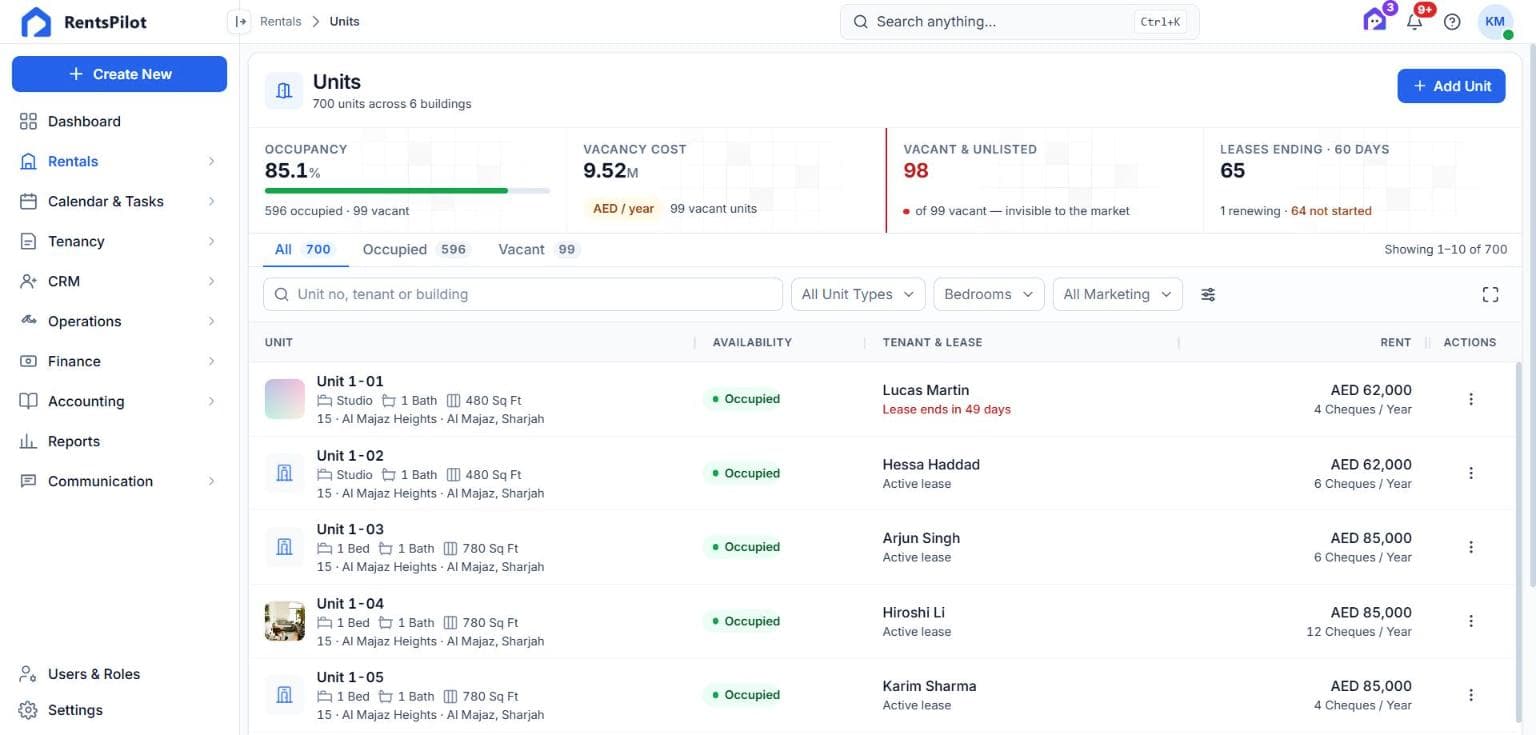
Task: Open the Bedrooms filter dropdown
Action: tap(989, 294)
